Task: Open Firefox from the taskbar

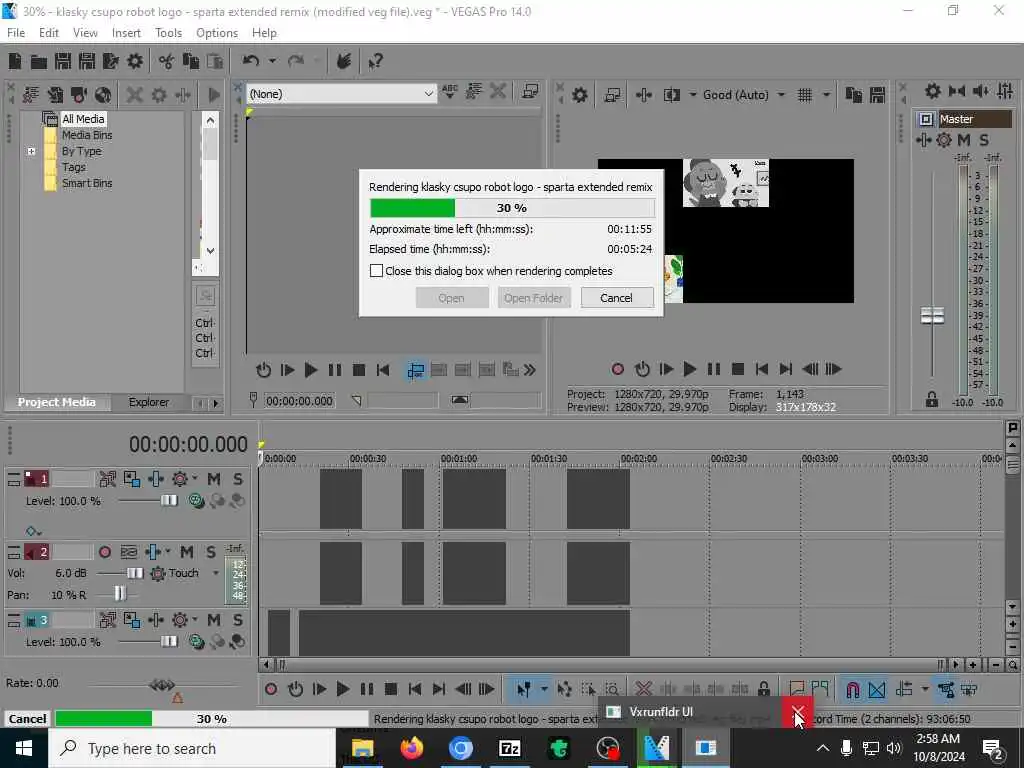Action: [x=411, y=748]
